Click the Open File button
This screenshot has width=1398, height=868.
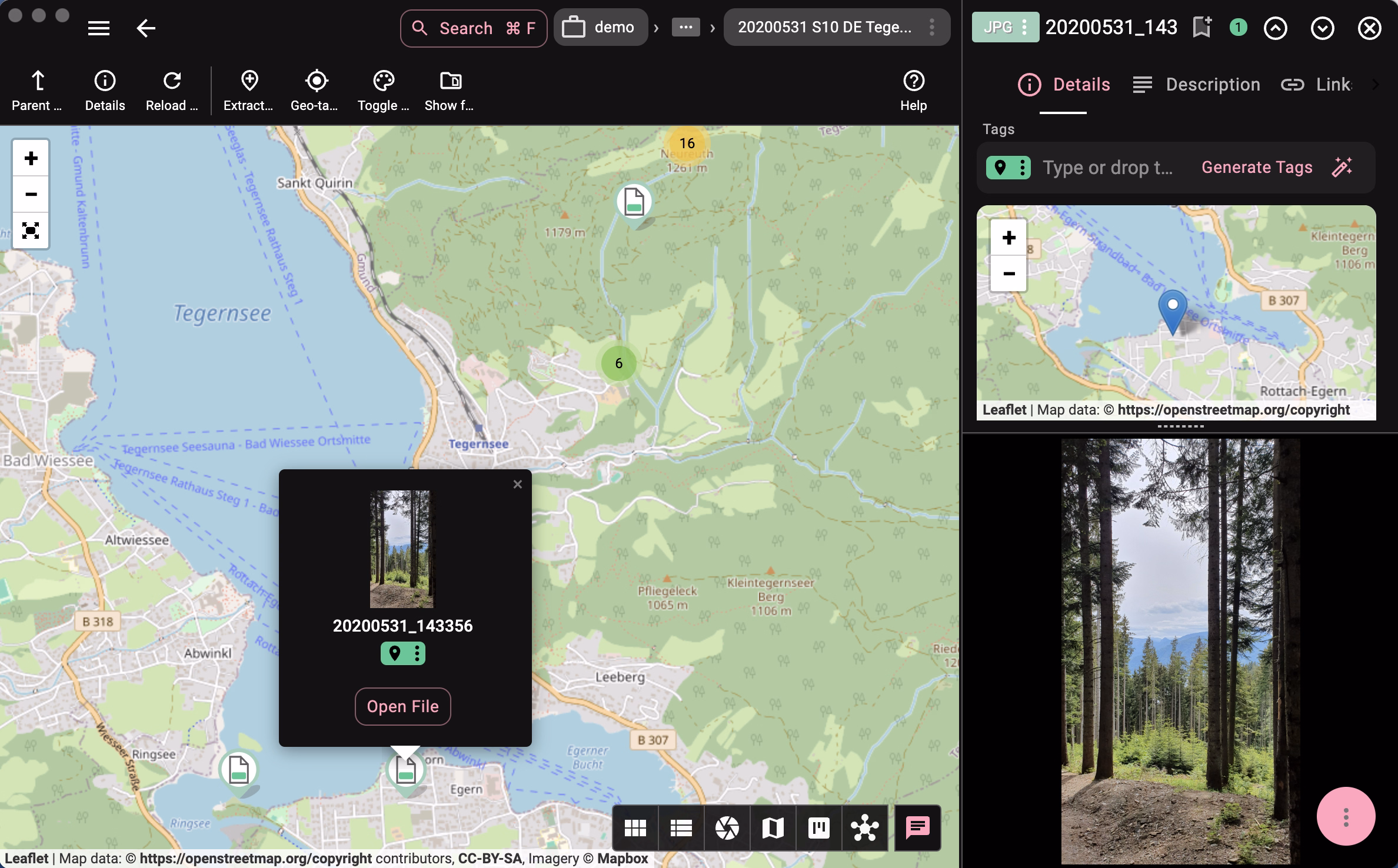pyautogui.click(x=402, y=706)
